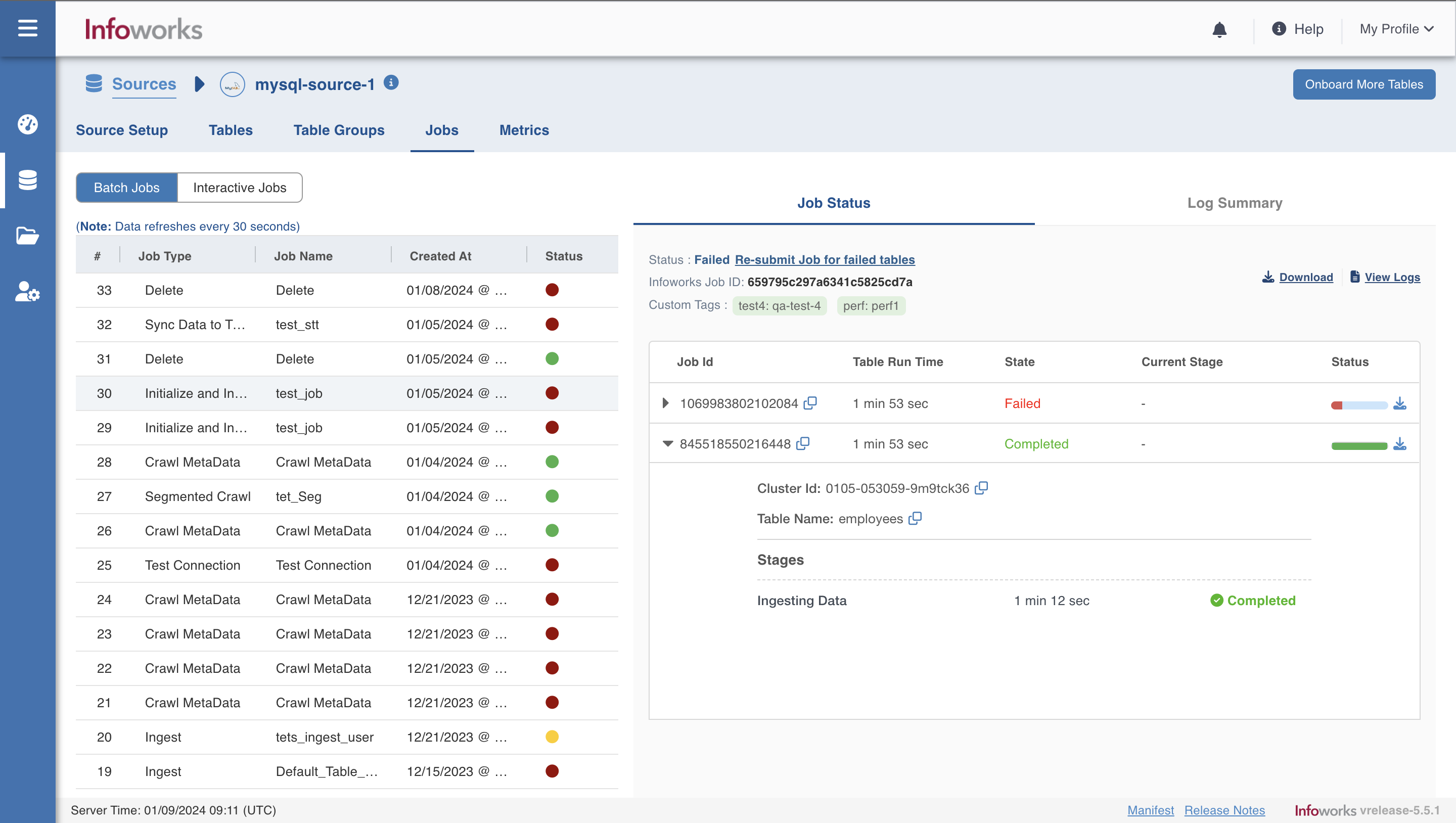1456x823 pixels.
Task: Click the perf: perf1 tag
Action: [871, 305]
